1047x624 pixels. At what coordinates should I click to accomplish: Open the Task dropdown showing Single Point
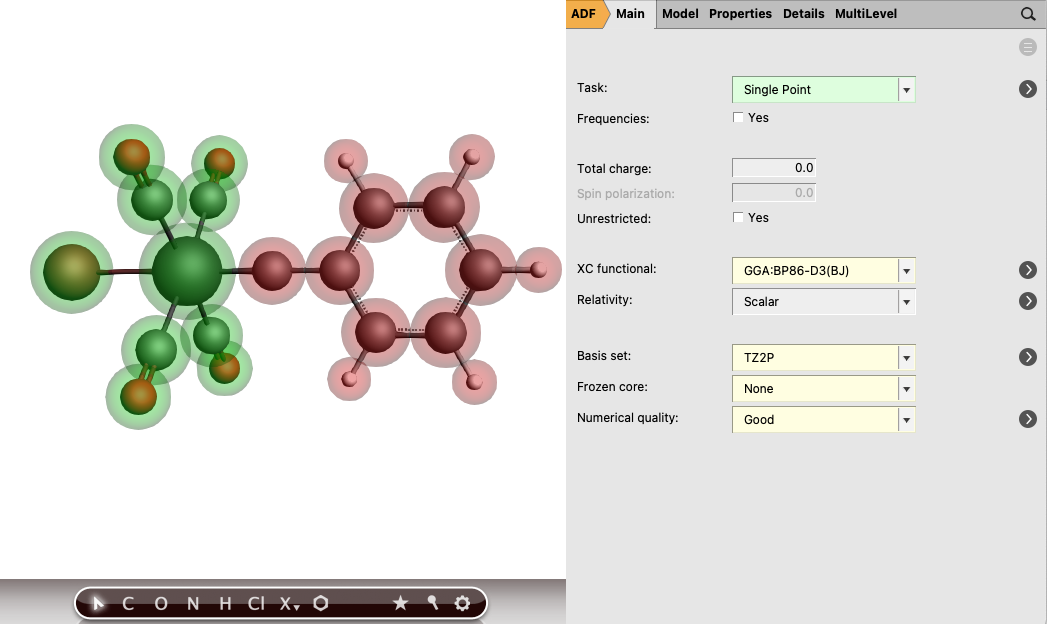click(823, 90)
